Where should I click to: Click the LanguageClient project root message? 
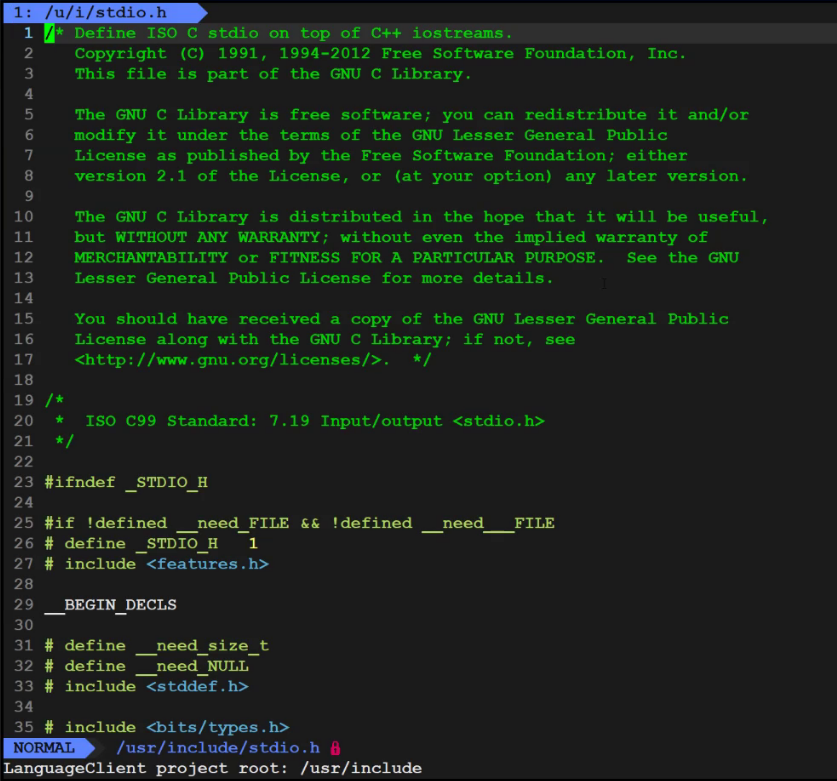coord(212,768)
